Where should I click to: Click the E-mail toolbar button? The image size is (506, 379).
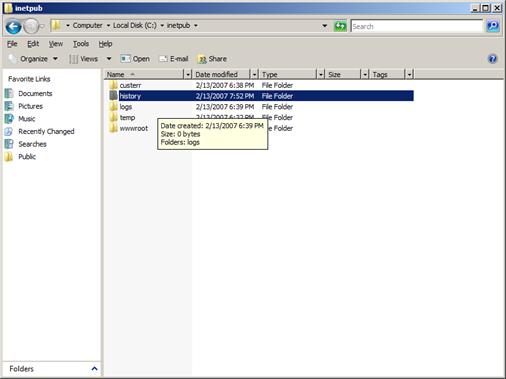click(174, 59)
